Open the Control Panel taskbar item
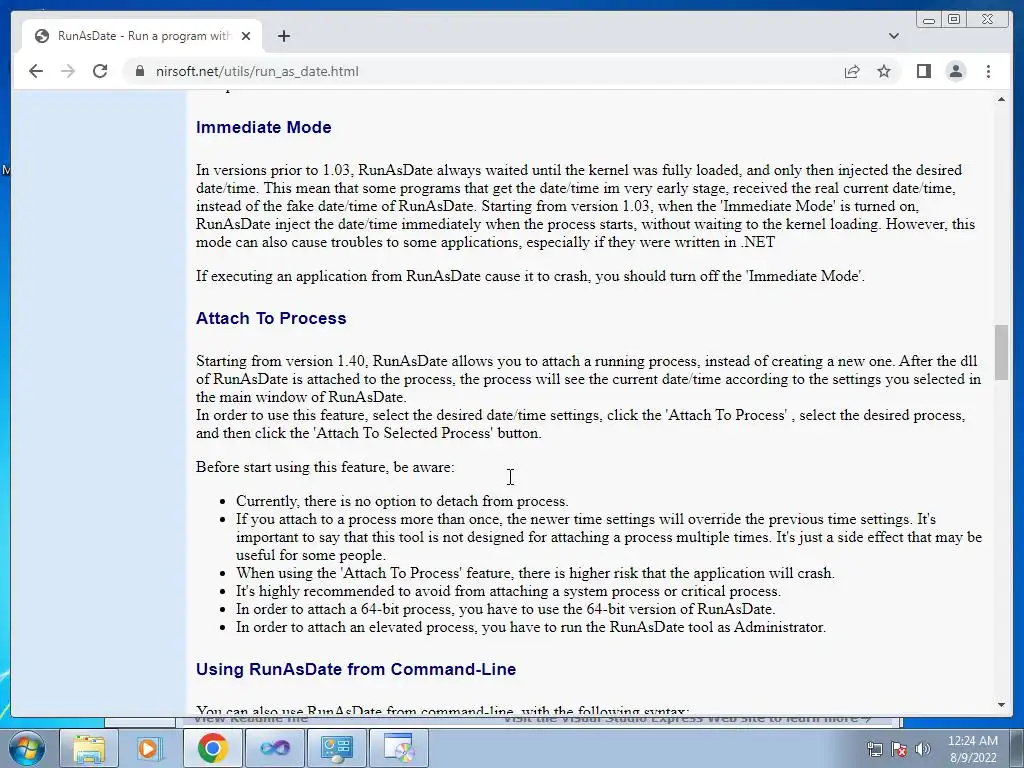 click(x=336, y=748)
